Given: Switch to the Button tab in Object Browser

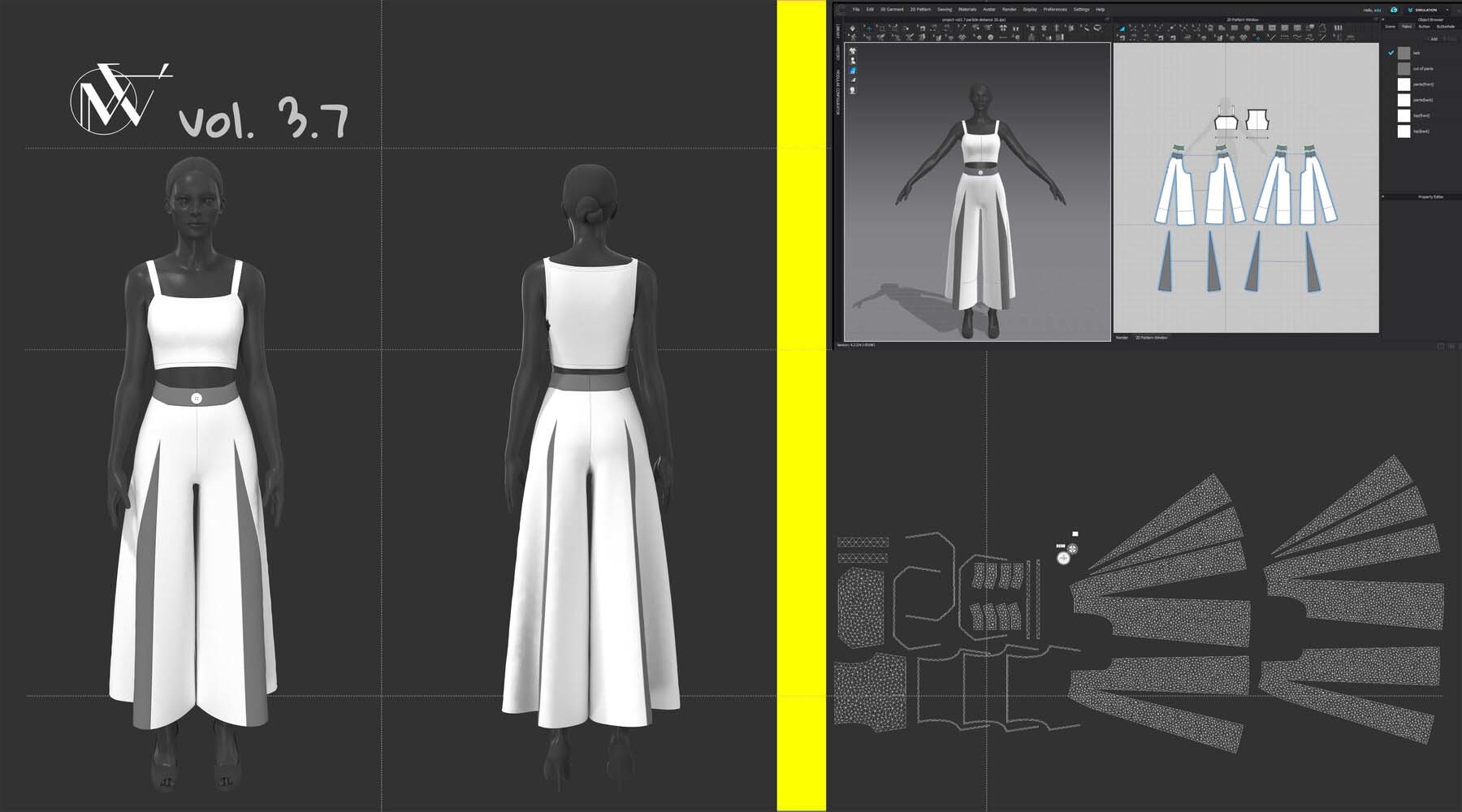Looking at the screenshot, I should [x=1424, y=27].
